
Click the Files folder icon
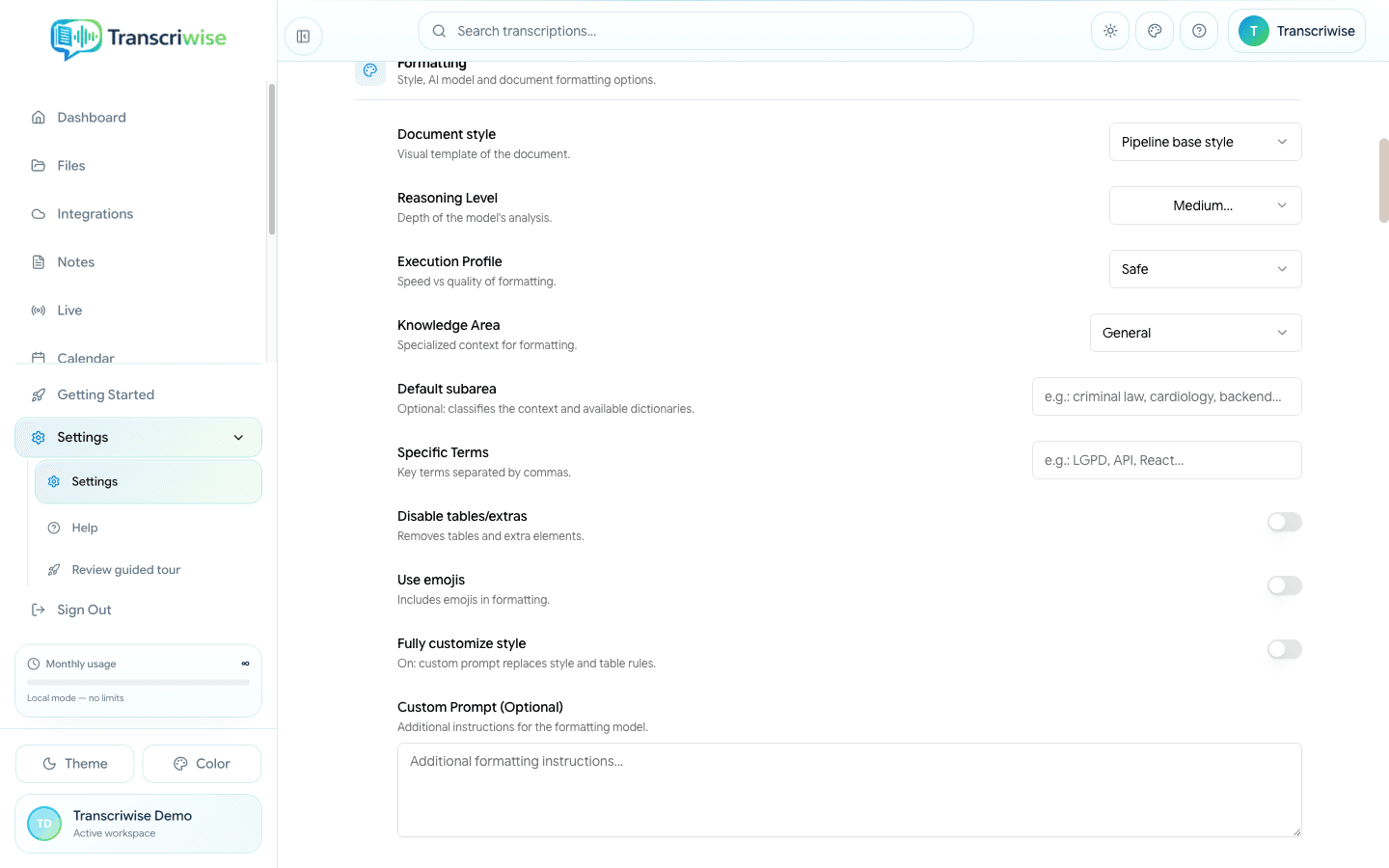pos(39,166)
